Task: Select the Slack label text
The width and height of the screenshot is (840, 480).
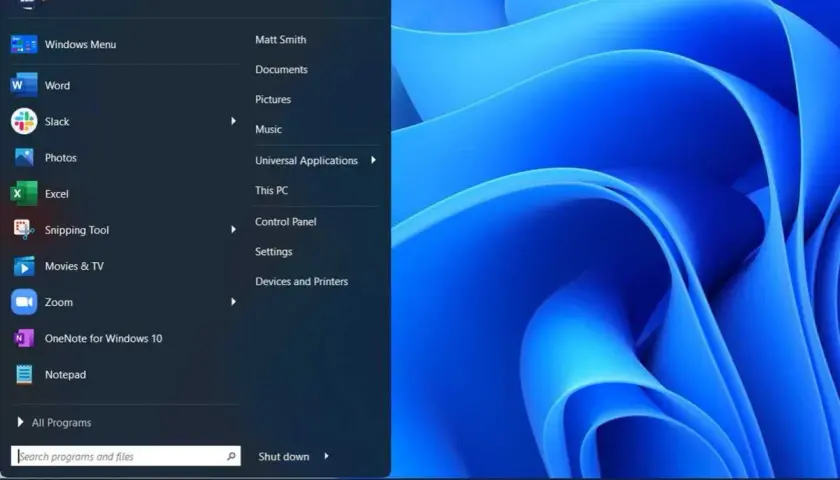Action: (x=57, y=122)
